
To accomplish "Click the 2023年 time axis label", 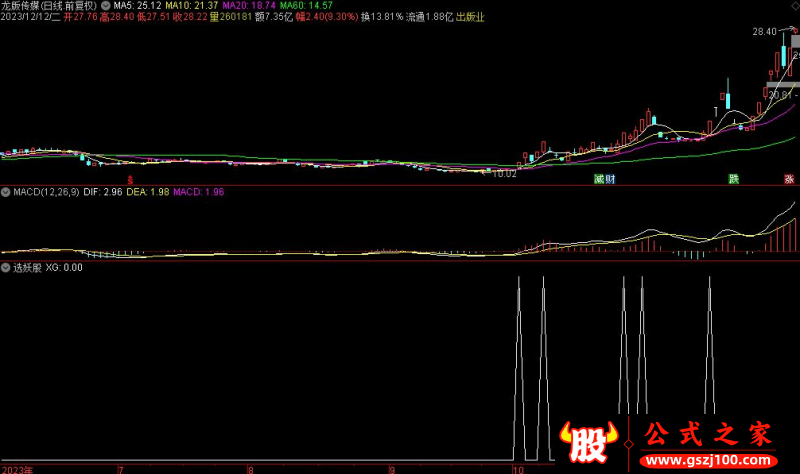I will (17, 469).
